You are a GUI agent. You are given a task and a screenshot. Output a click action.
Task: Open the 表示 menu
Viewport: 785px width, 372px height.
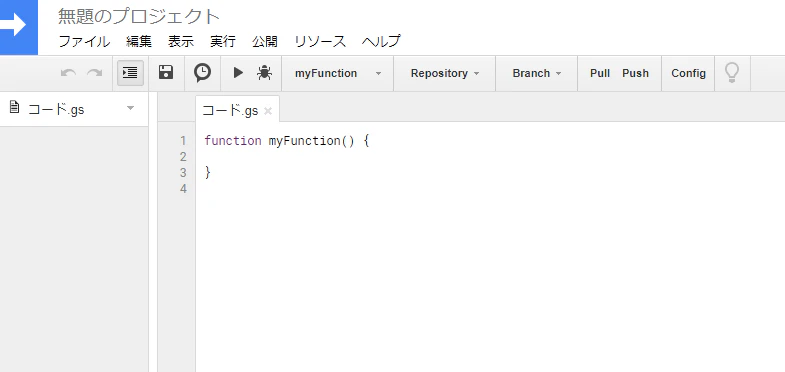[x=181, y=42]
